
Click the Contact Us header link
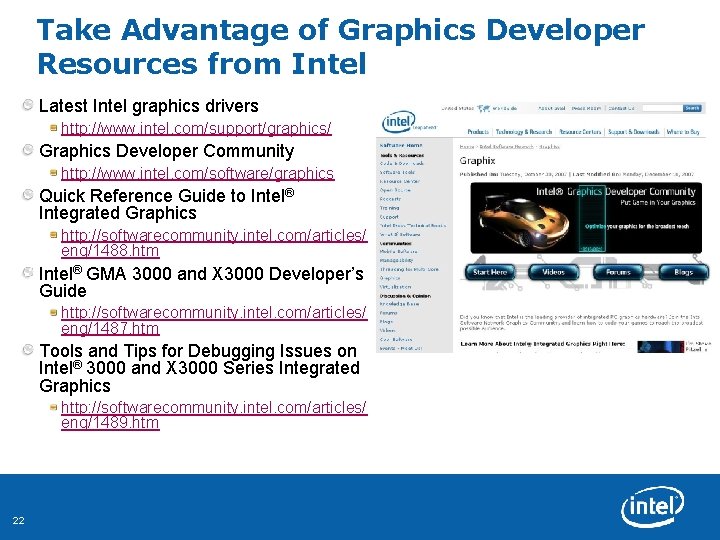pos(621,108)
